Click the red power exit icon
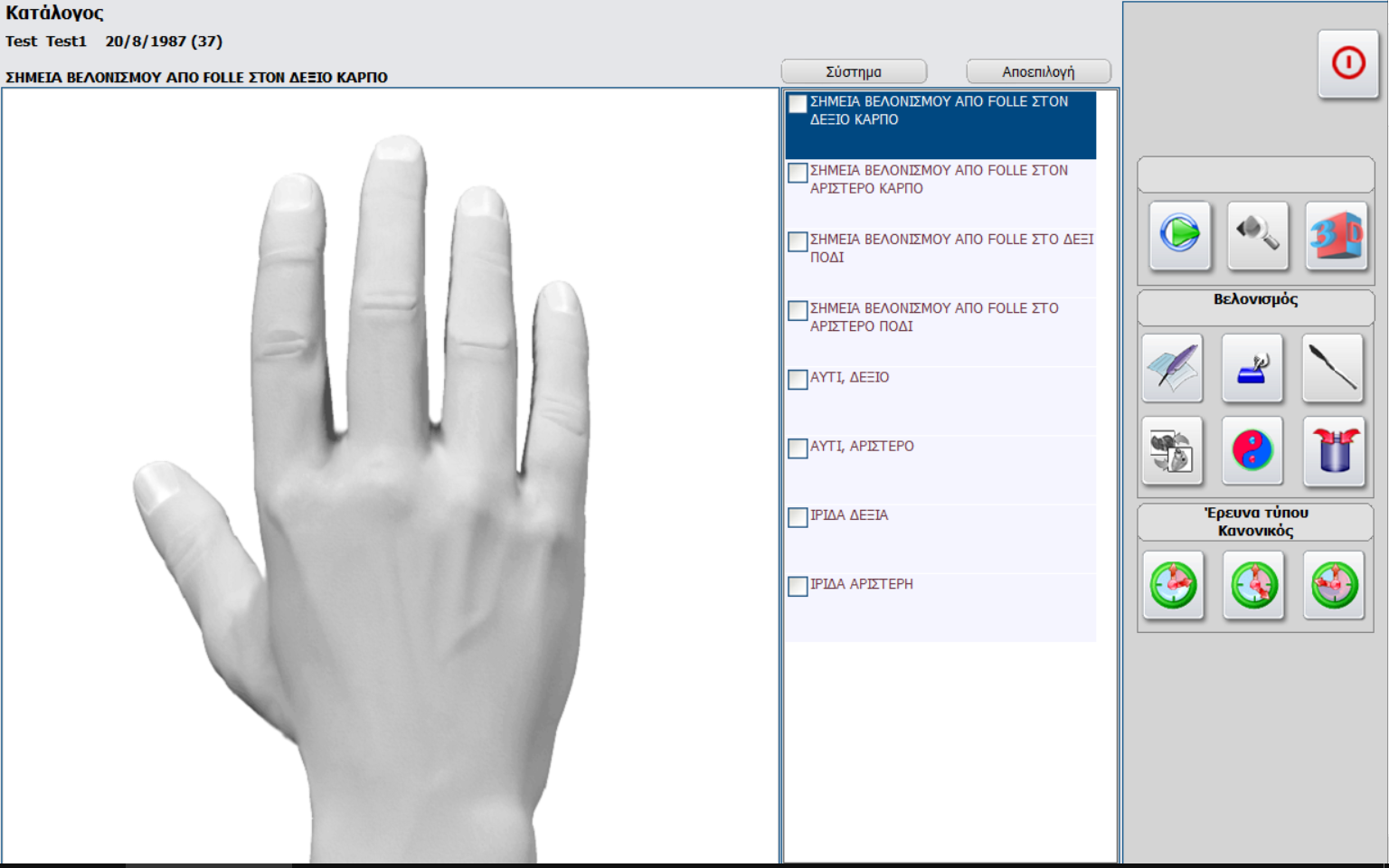1389x868 pixels. click(x=1347, y=63)
